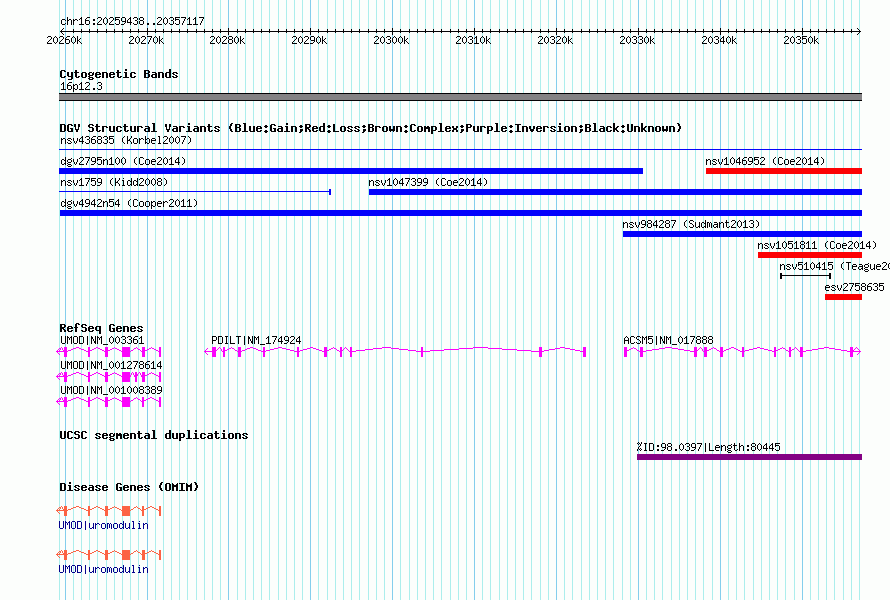Click the 20310k ruler tick label

click(473, 40)
